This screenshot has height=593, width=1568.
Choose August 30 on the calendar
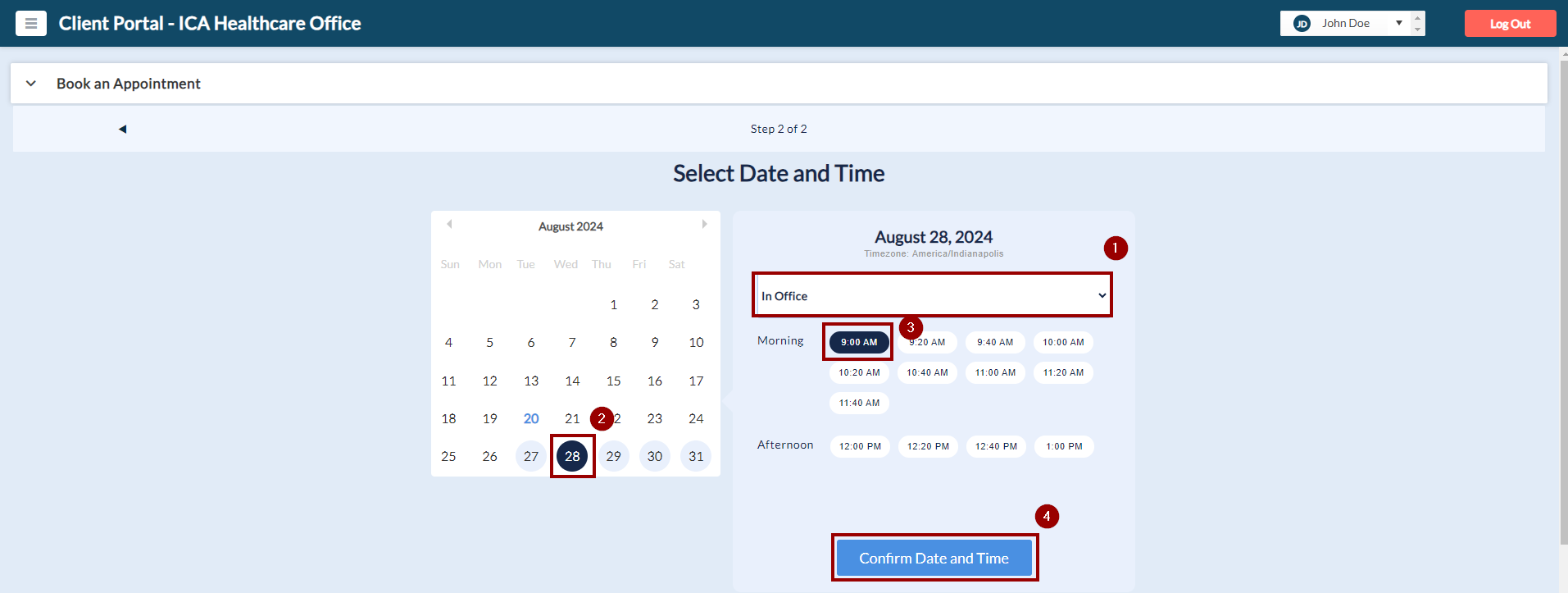[x=654, y=457]
